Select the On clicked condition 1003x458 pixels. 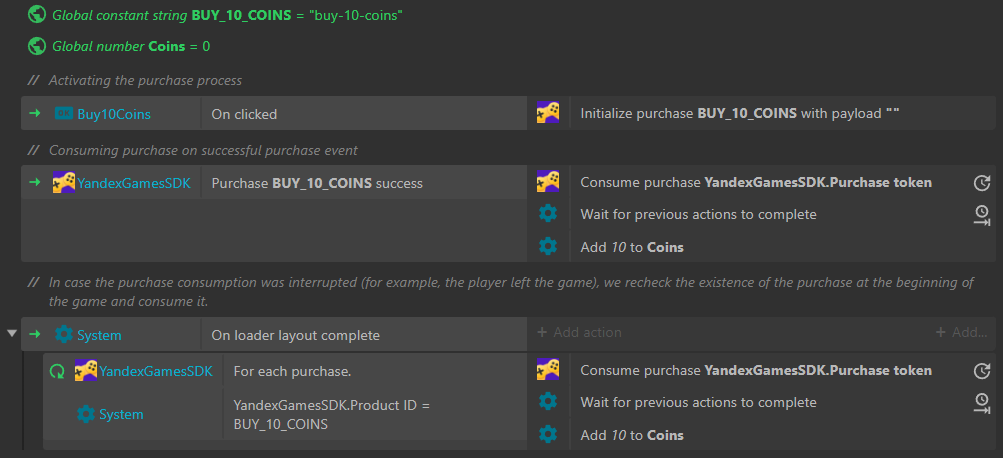pos(244,114)
